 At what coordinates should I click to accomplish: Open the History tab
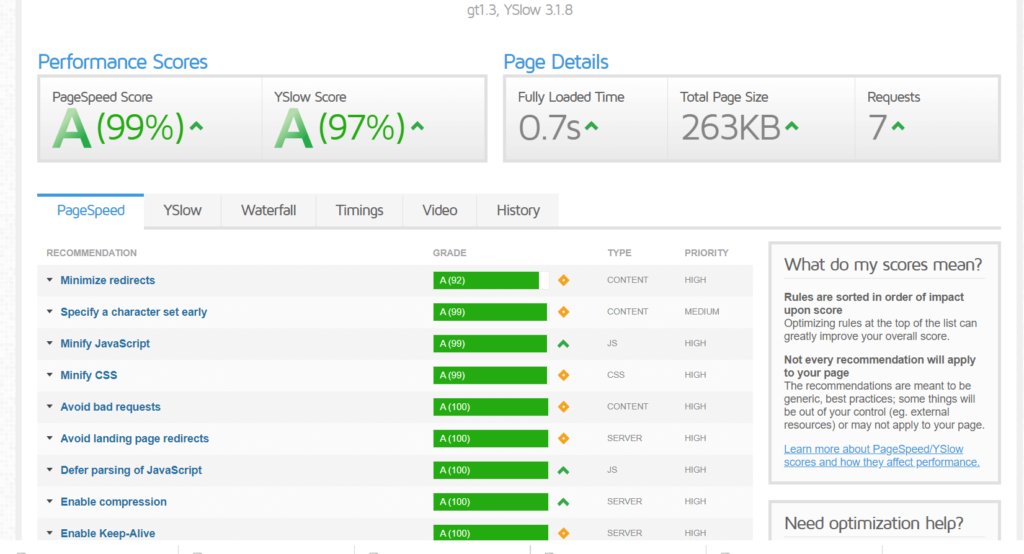[518, 210]
